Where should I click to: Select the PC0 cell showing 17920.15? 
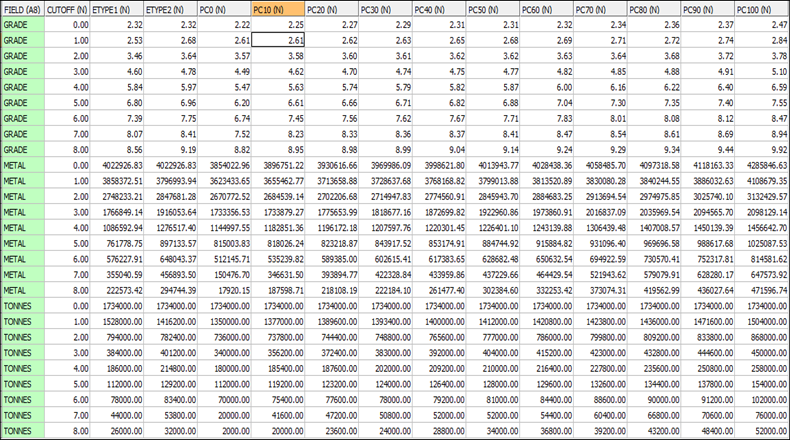[224, 290]
